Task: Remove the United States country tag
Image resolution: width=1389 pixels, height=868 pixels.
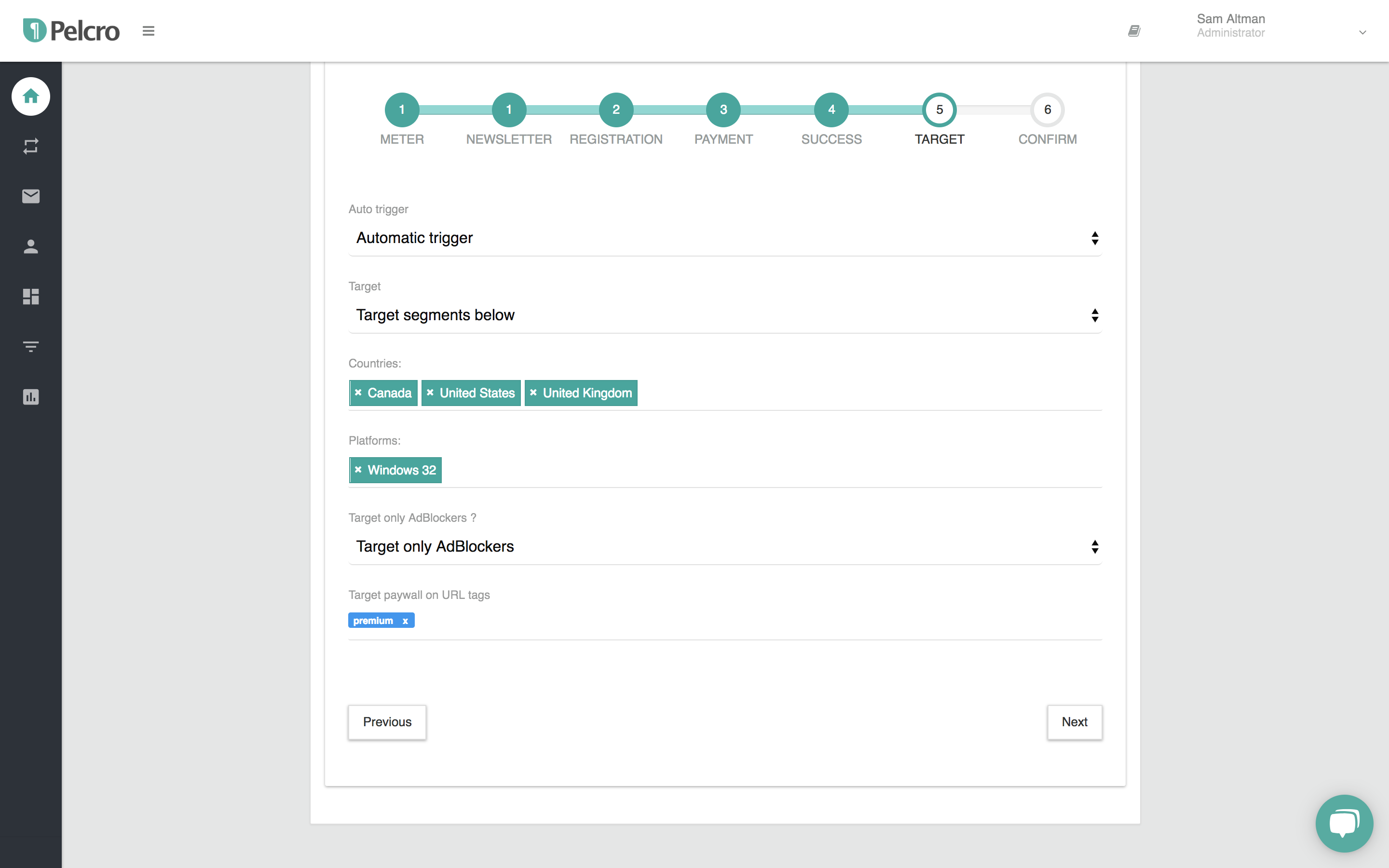Action: point(430,393)
